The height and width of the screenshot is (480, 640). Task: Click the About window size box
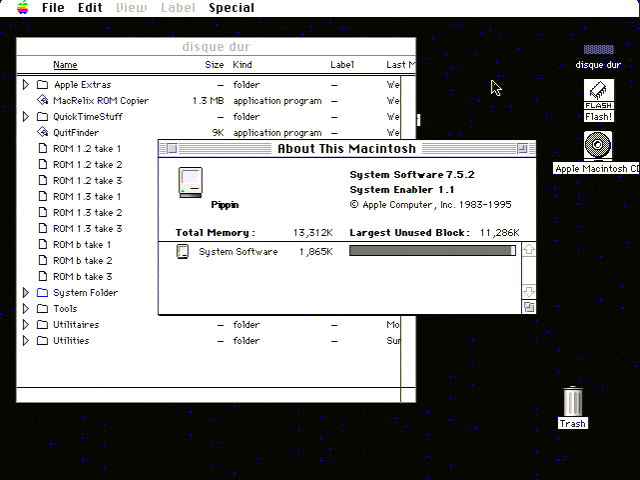(x=529, y=307)
